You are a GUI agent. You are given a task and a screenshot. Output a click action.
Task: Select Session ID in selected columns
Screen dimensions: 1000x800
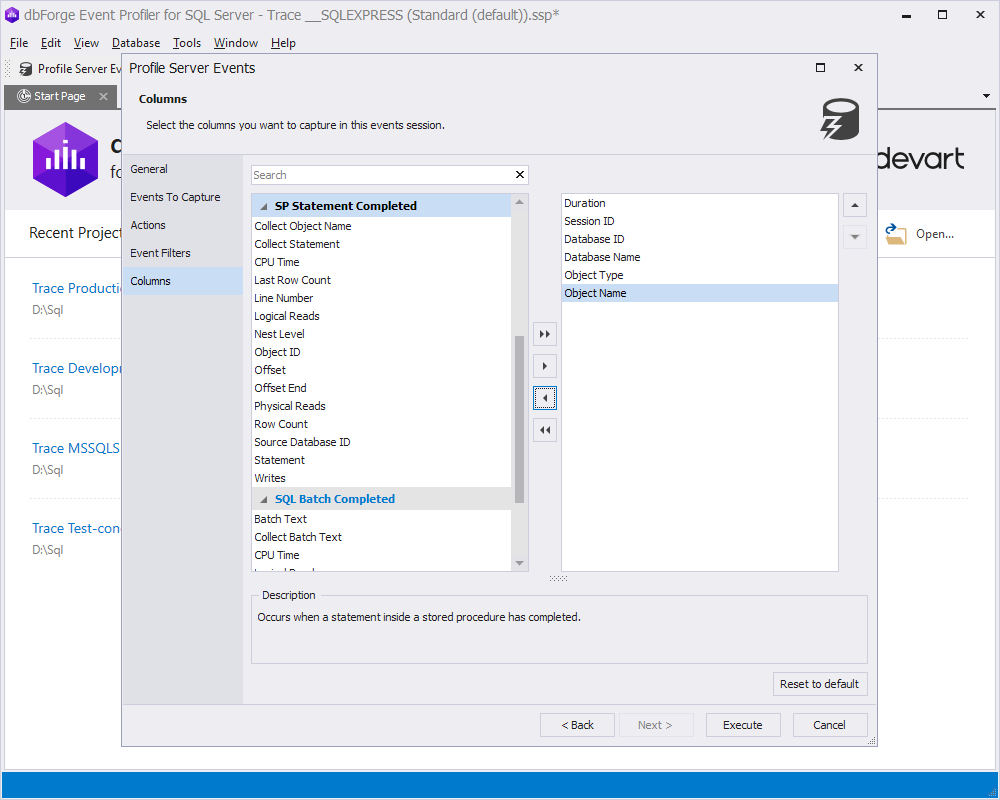pyautogui.click(x=700, y=221)
